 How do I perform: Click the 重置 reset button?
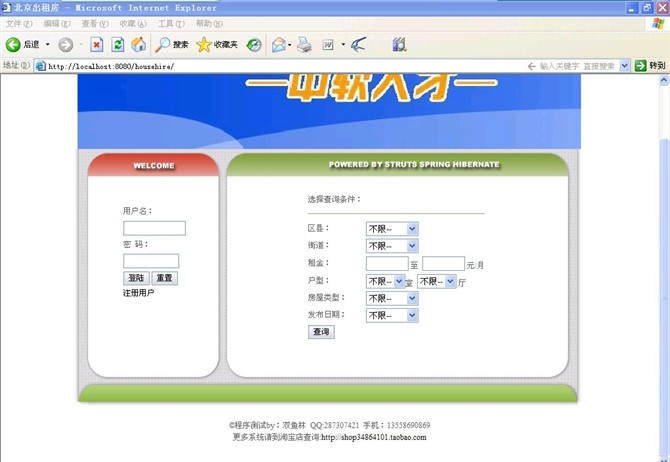click(x=165, y=278)
